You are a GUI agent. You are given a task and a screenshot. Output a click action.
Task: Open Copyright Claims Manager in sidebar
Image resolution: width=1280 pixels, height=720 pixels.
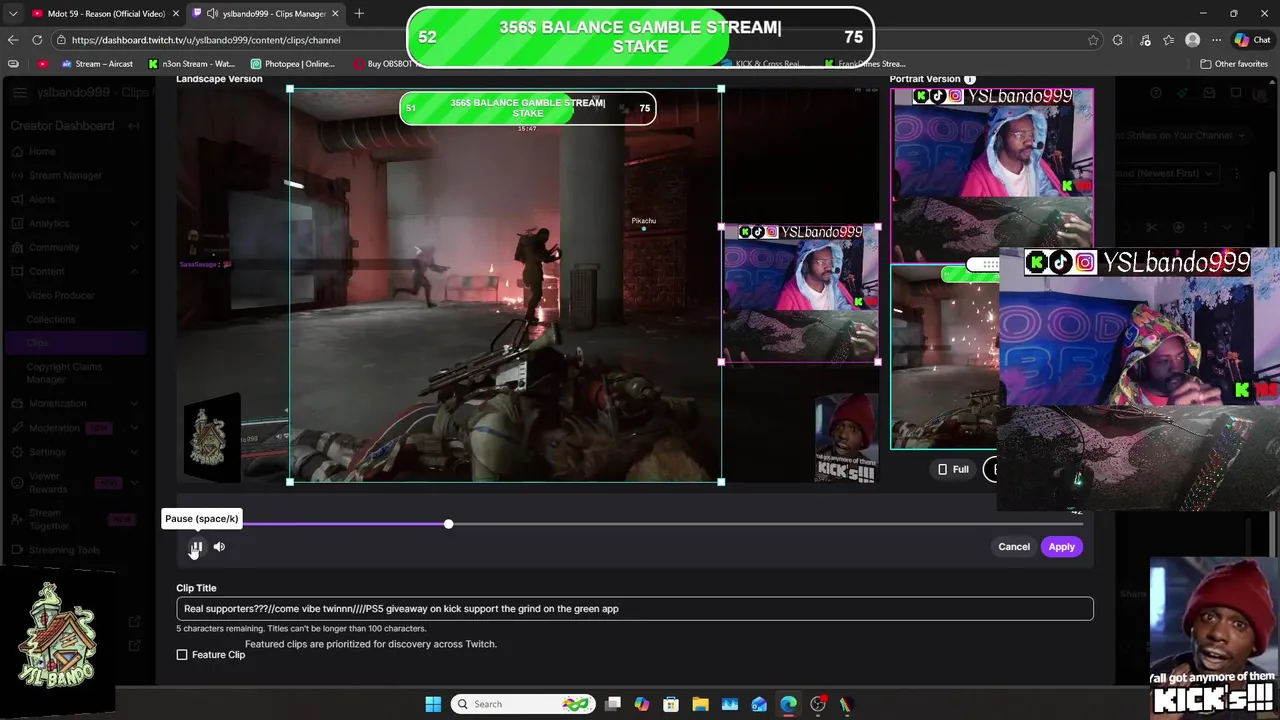[x=64, y=373]
